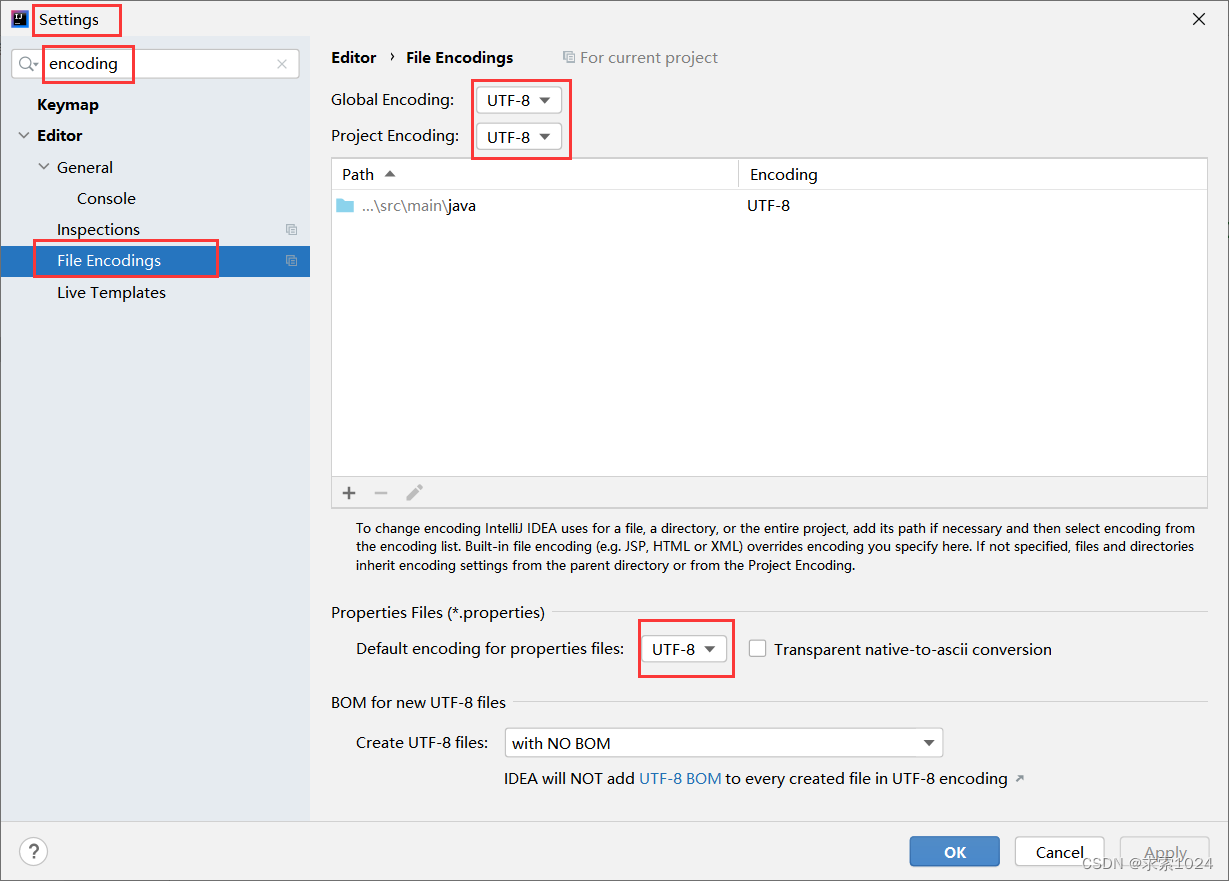The image size is (1229, 881).
Task: Click UTF-8 encoding cell of java path
Action: pos(769,206)
